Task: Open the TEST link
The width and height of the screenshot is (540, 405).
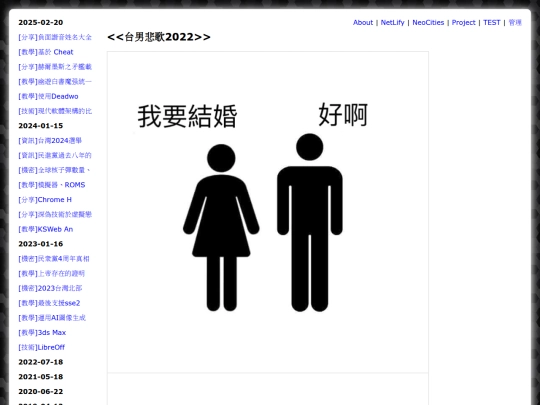Action: point(491,22)
